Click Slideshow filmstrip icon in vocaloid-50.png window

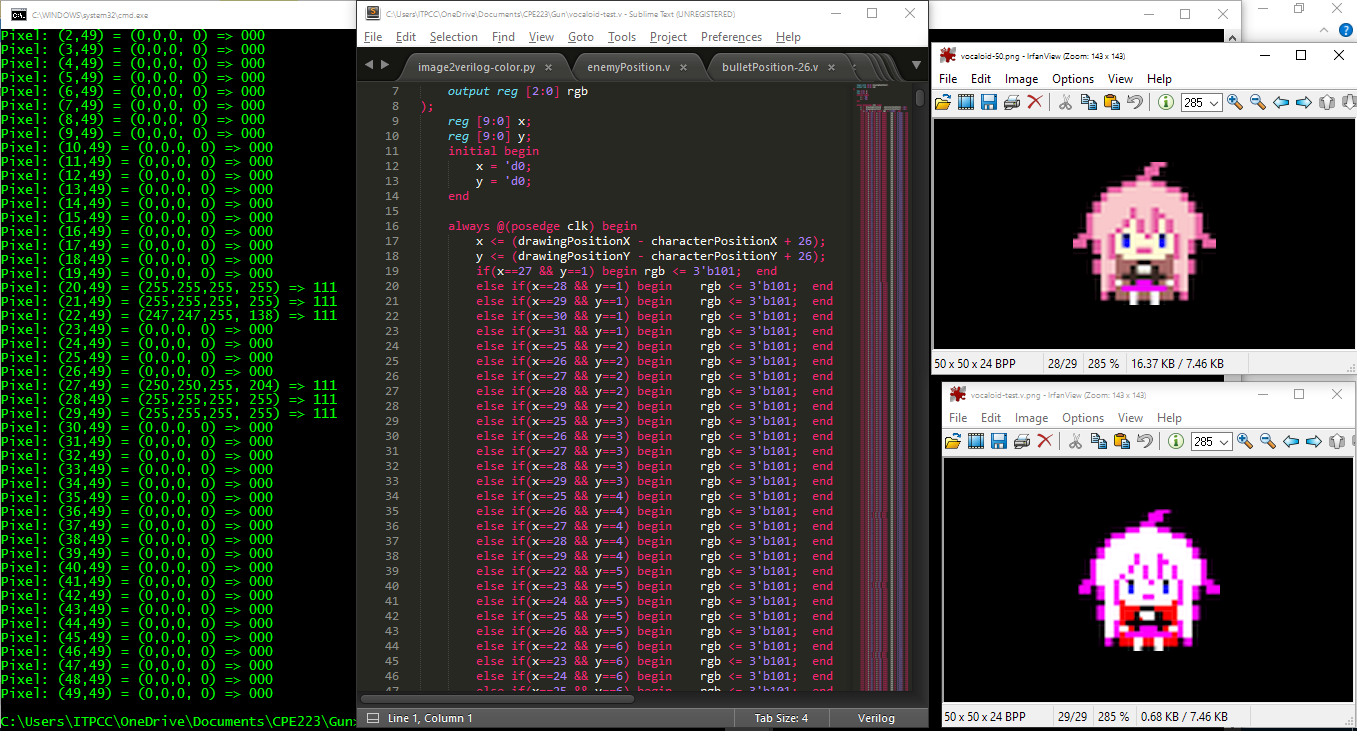pos(966,102)
